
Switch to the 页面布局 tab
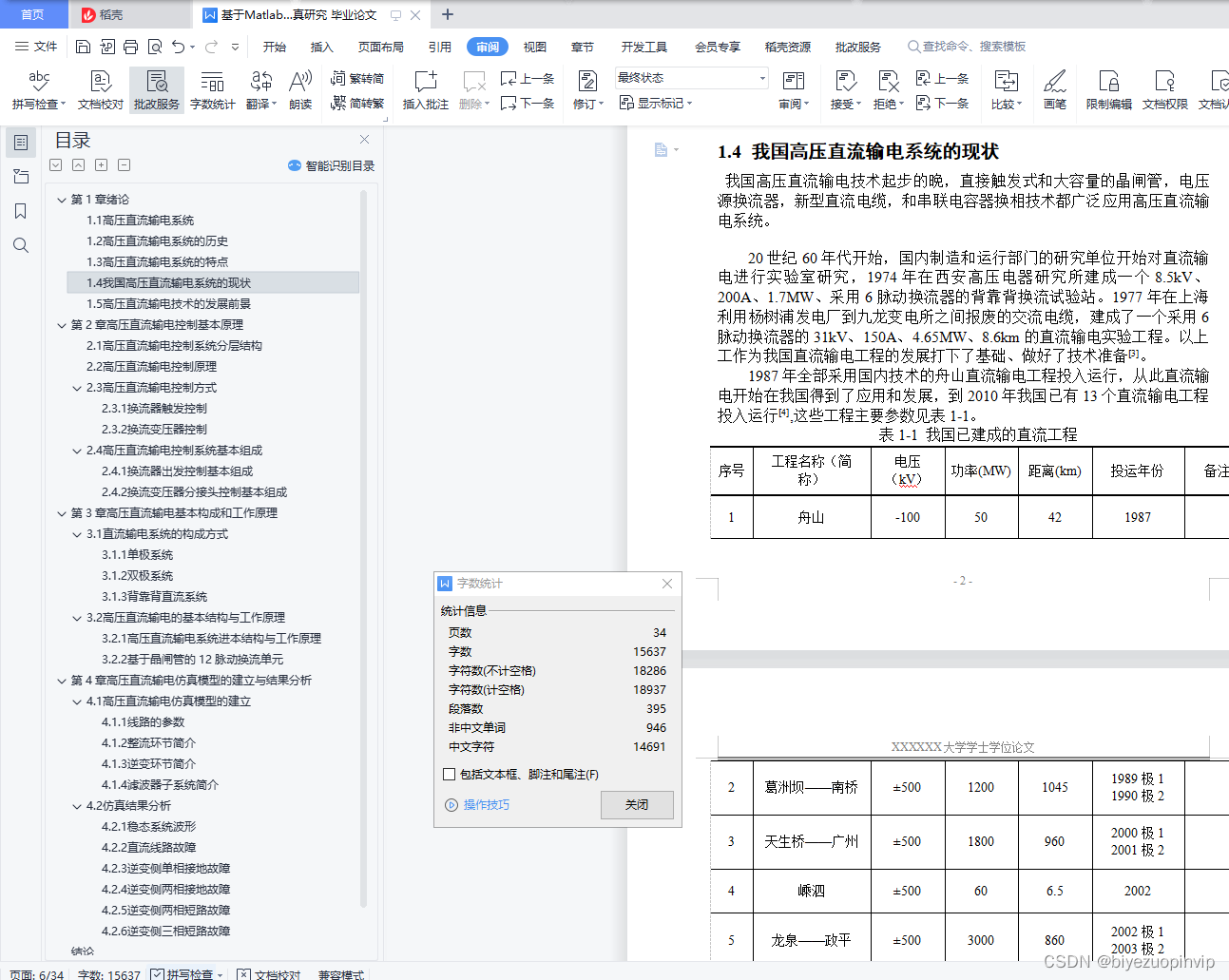pos(381,47)
